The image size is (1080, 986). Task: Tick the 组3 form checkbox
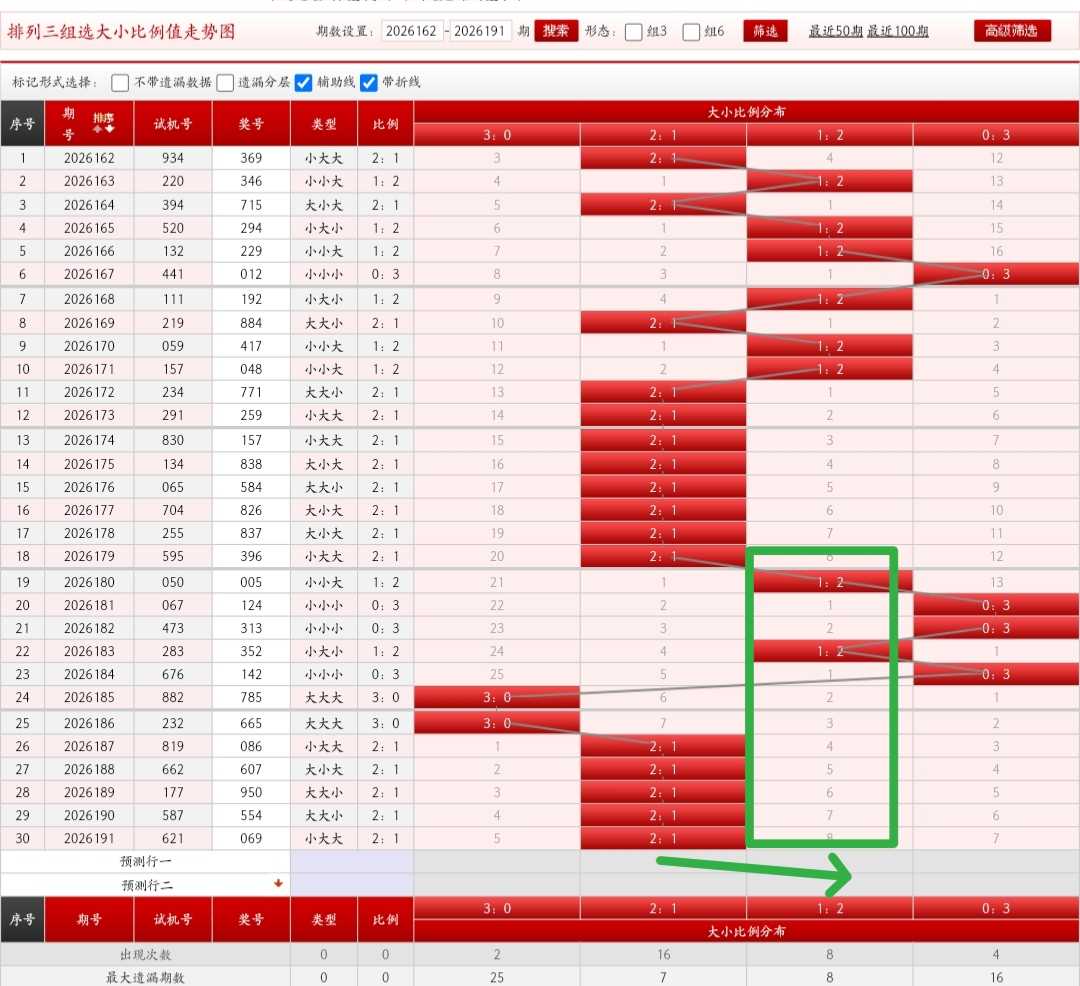click(x=633, y=32)
